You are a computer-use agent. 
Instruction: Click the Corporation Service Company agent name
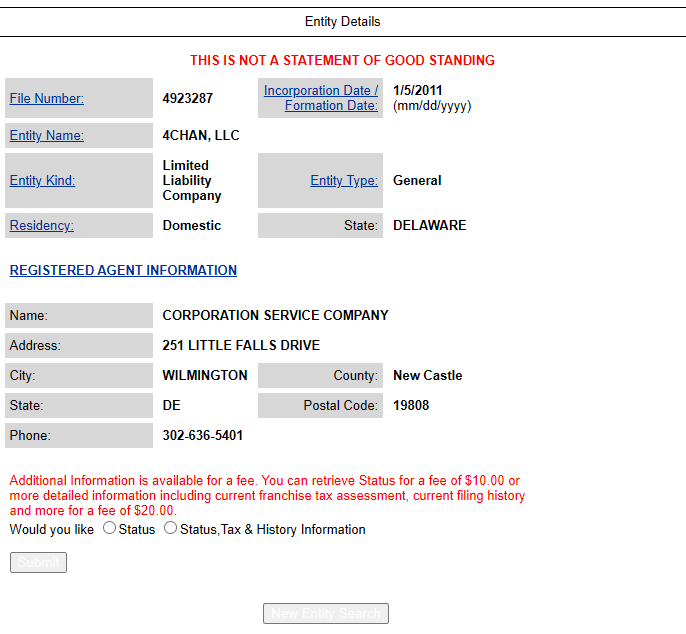pyautogui.click(x=275, y=316)
